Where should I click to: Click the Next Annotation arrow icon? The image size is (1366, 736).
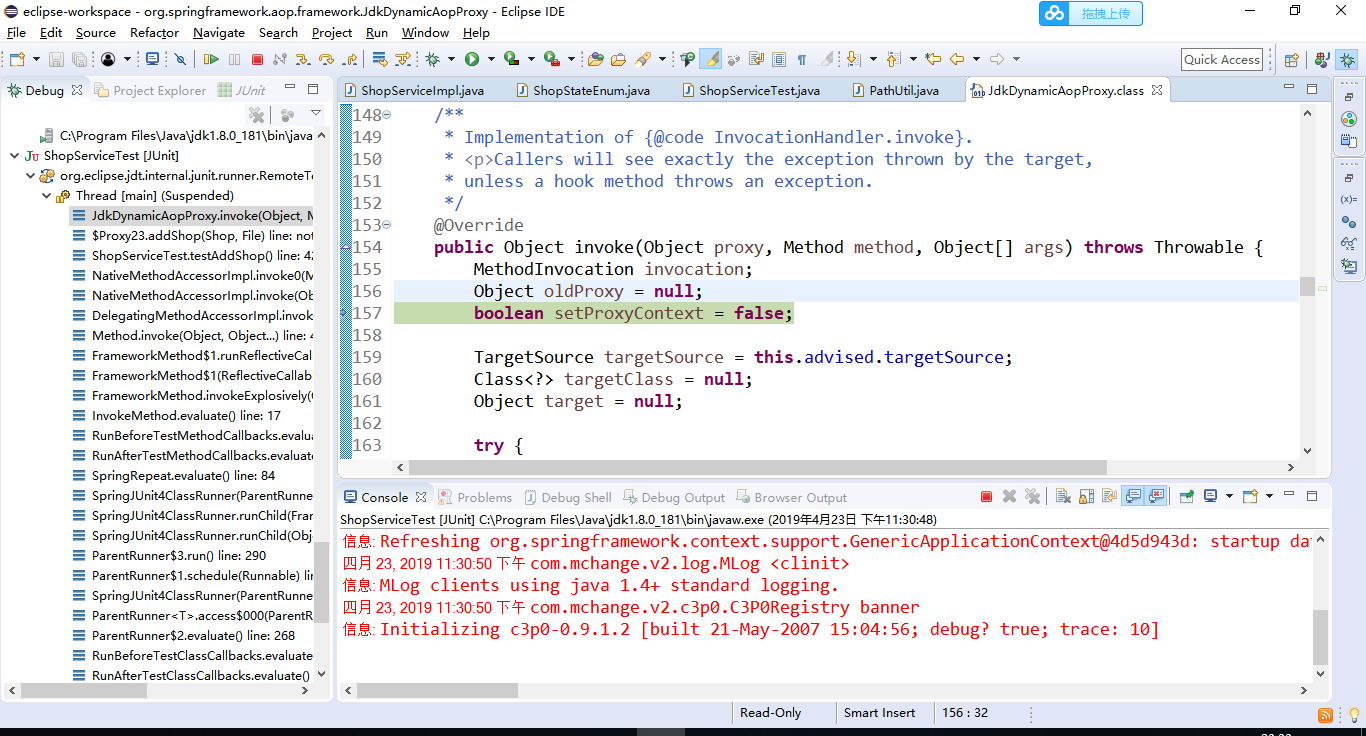[x=853, y=59]
